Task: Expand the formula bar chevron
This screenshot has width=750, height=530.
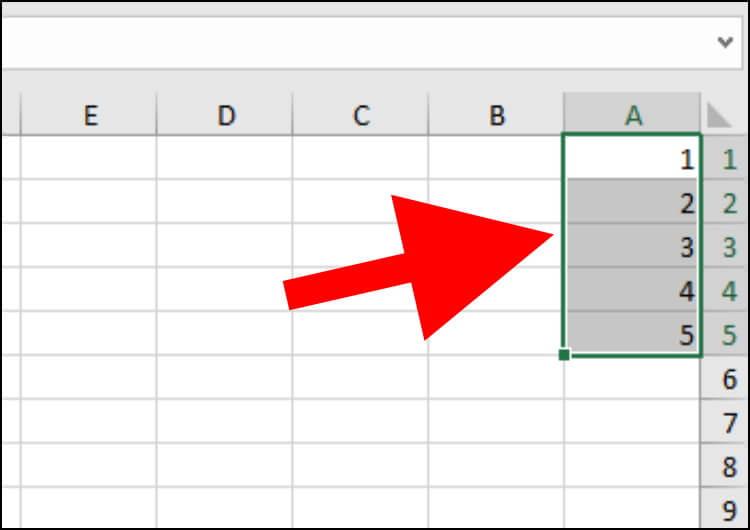Action: pyautogui.click(x=725, y=42)
